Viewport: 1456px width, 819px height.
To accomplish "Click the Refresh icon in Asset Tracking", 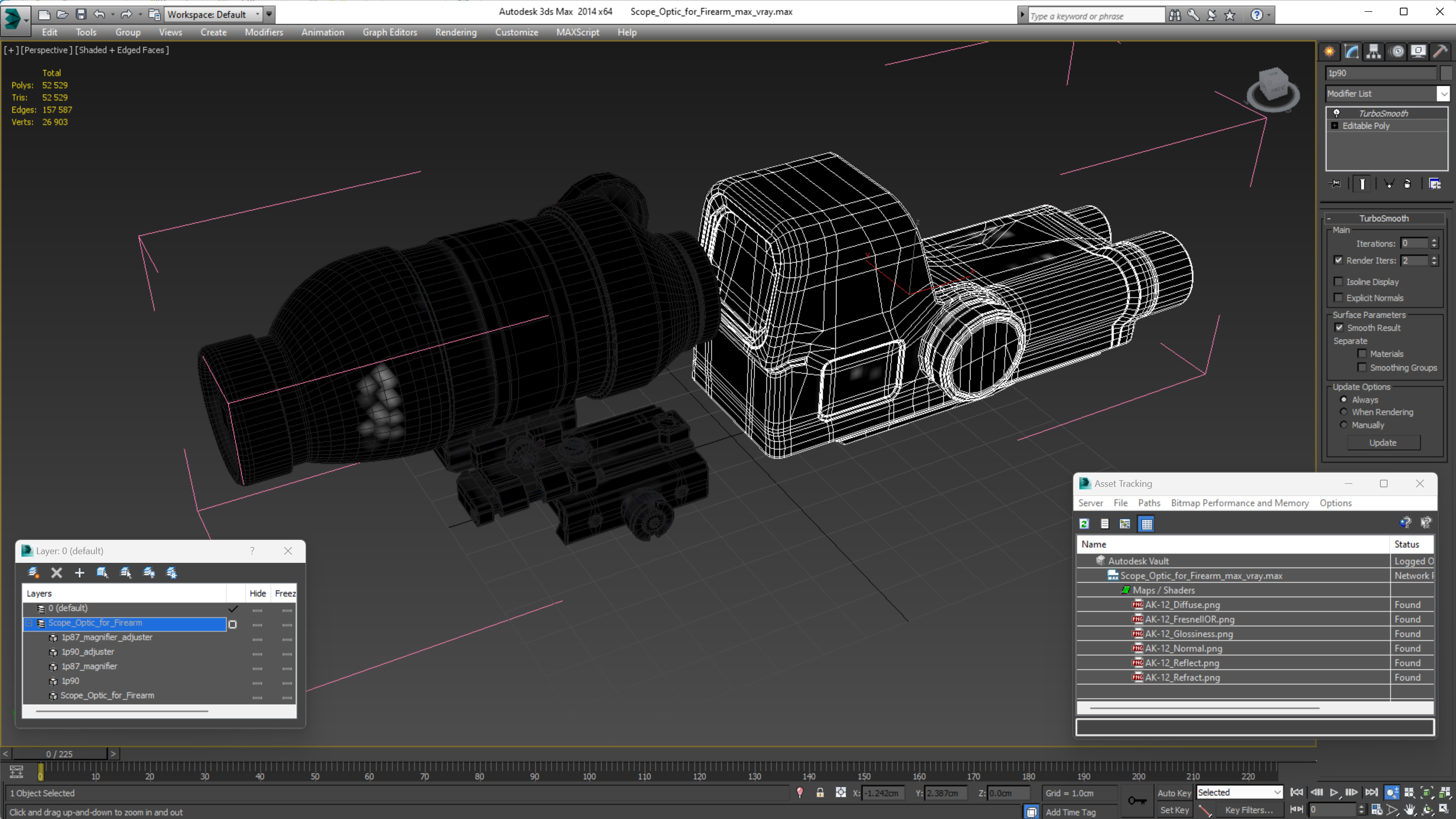I will point(1084,524).
